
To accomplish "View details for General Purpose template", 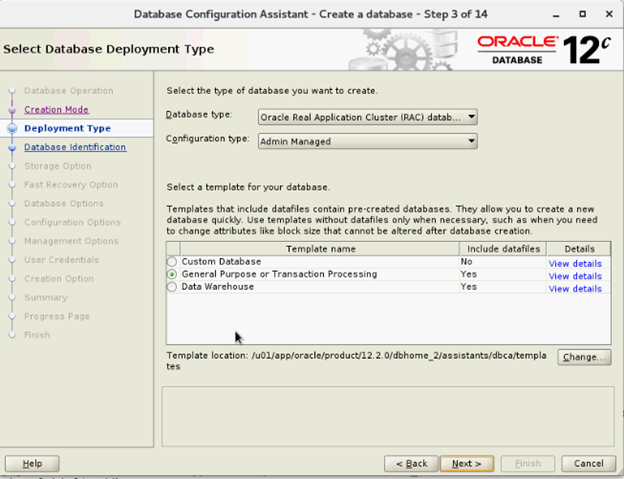I will [x=575, y=276].
